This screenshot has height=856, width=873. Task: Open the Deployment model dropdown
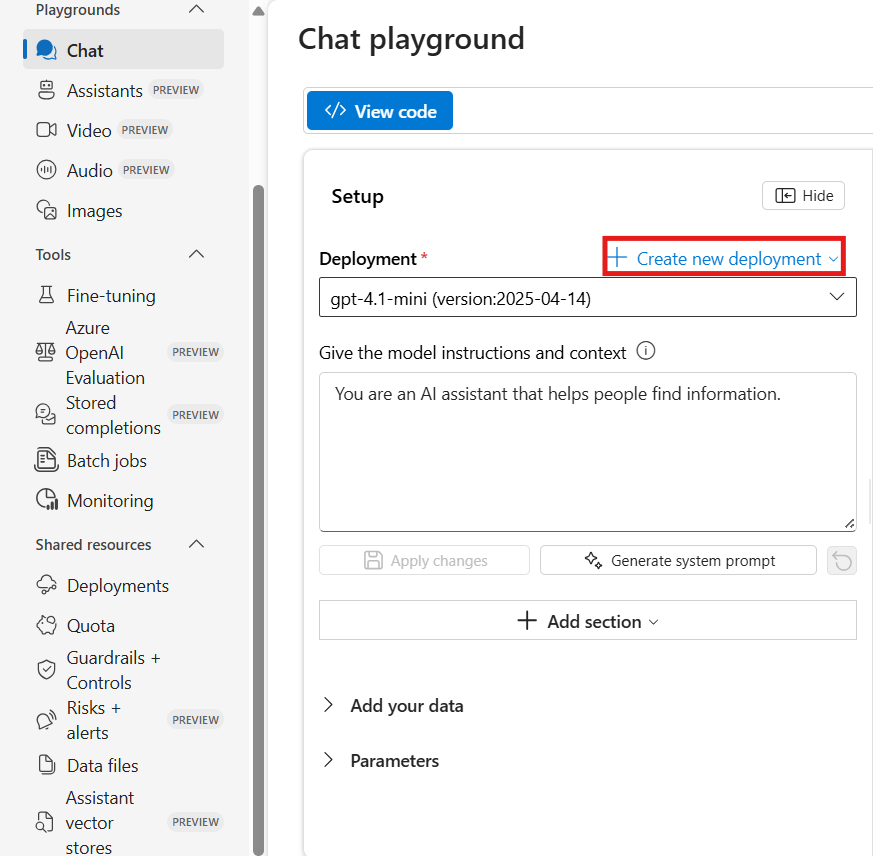click(x=587, y=297)
